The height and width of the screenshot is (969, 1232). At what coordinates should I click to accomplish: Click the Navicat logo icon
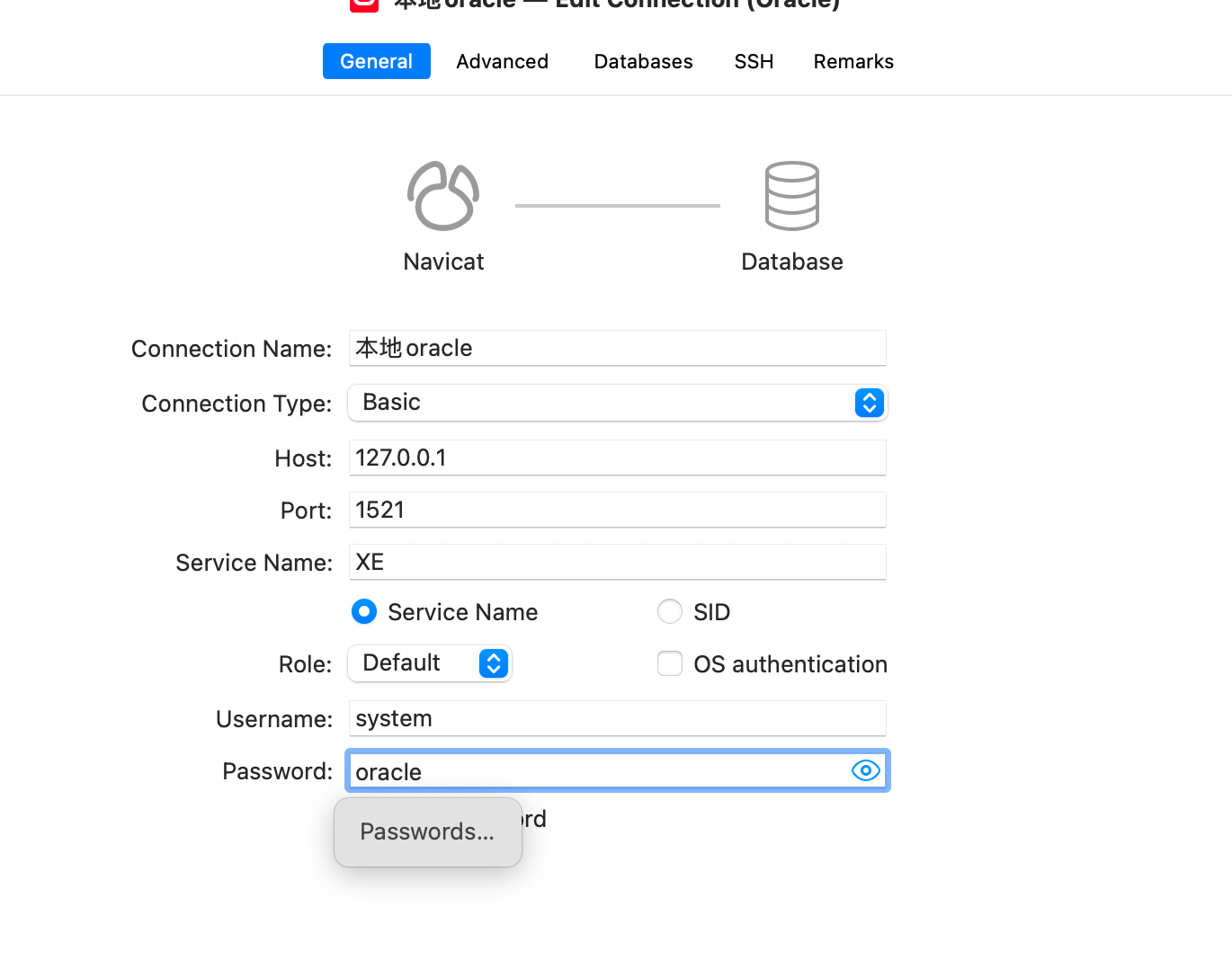click(x=443, y=196)
